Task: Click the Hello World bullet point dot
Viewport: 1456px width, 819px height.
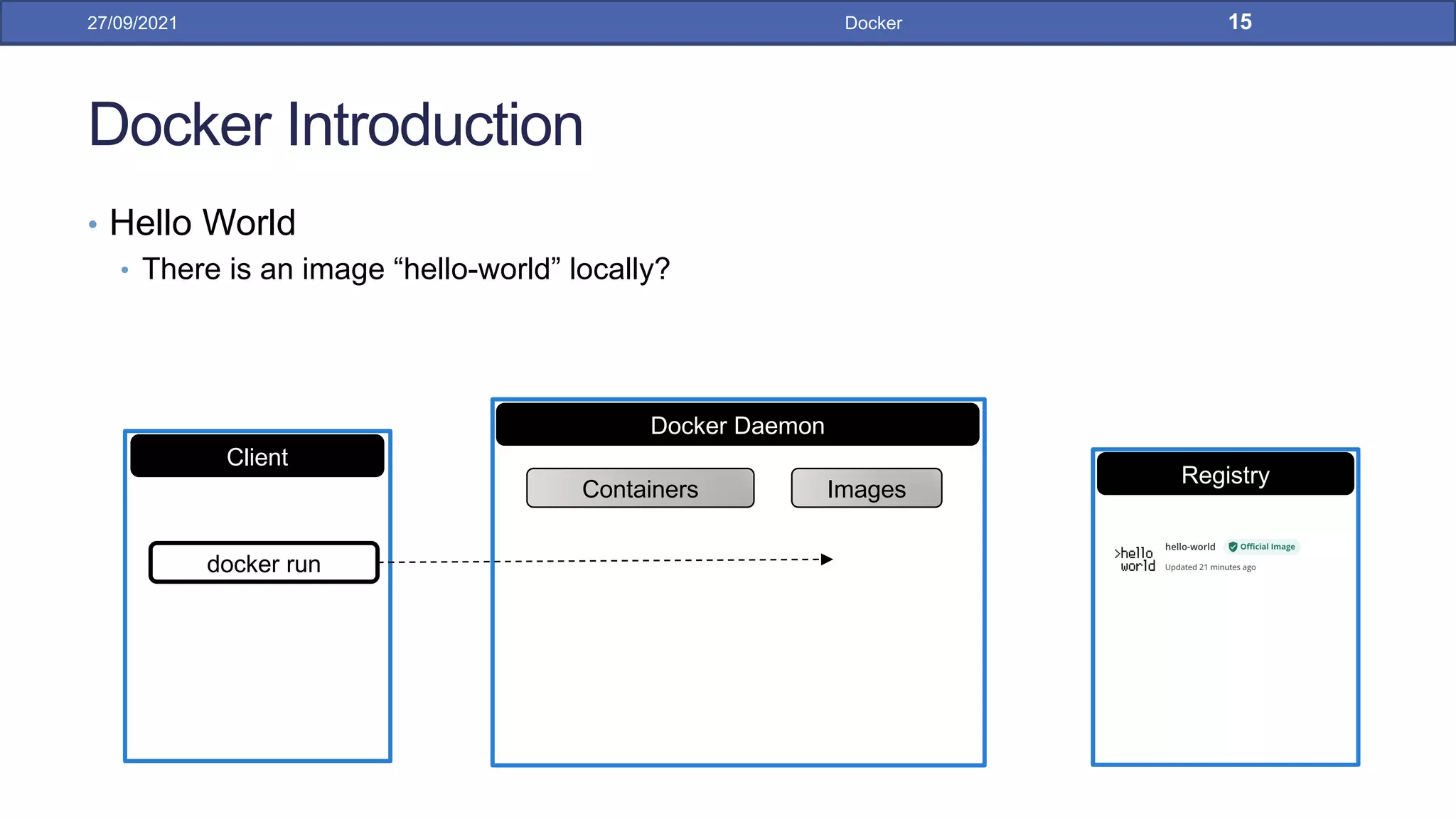Action: [x=92, y=225]
